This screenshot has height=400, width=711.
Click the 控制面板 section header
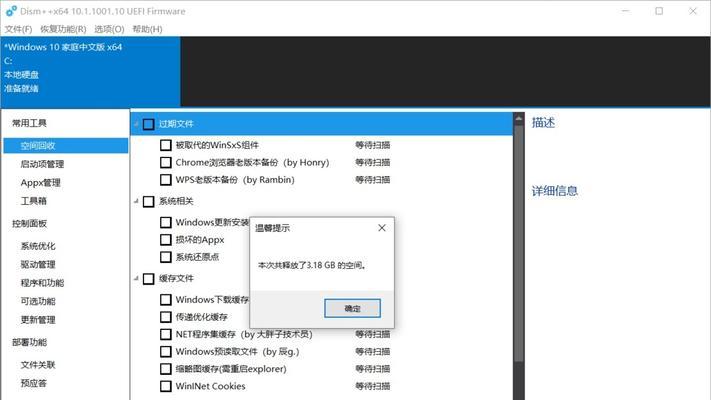tap(29, 224)
